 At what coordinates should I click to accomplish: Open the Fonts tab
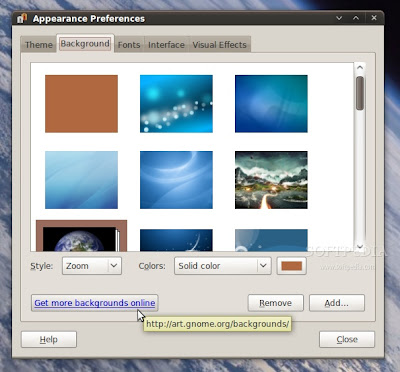[x=129, y=45]
